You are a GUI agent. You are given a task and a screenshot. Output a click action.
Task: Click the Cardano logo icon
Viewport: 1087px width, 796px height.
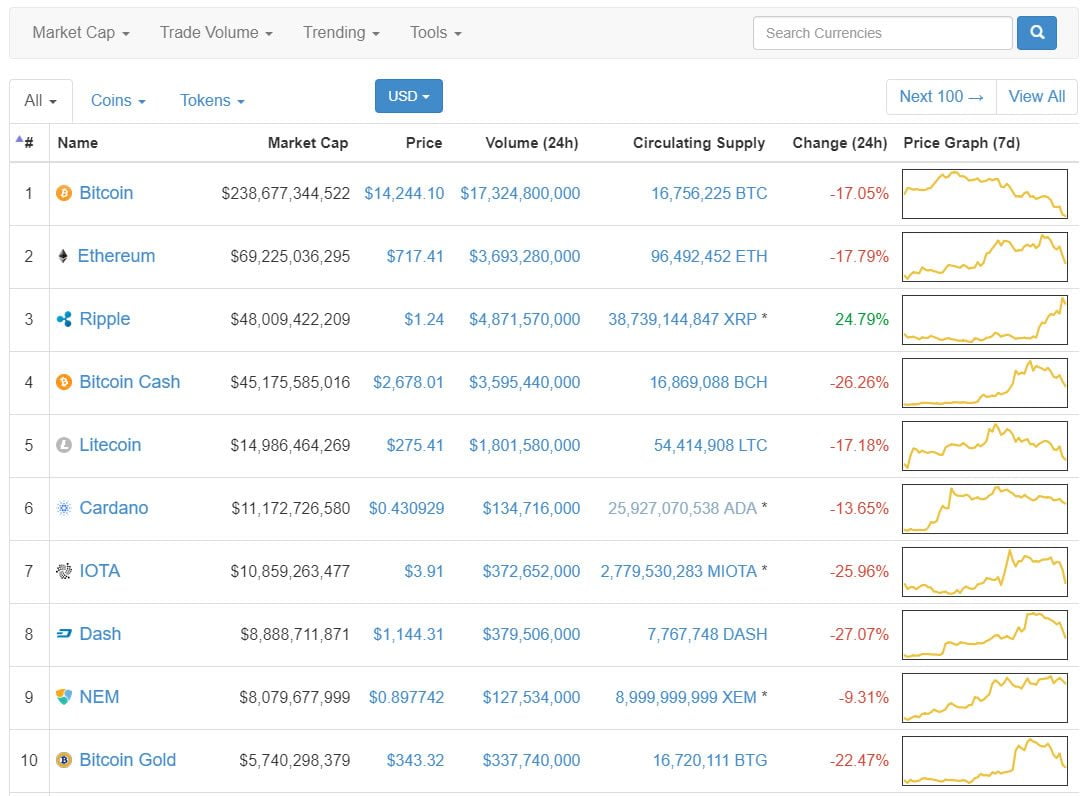[x=64, y=508]
